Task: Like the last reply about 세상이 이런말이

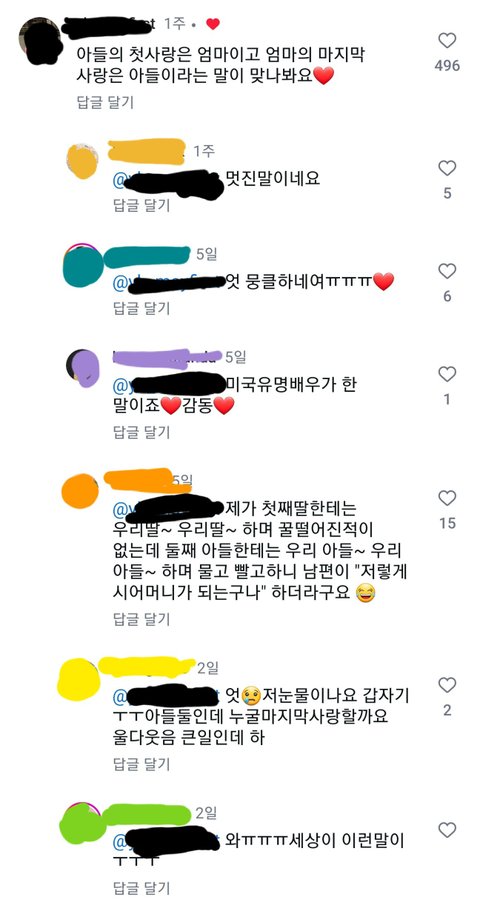Action: 447,829
